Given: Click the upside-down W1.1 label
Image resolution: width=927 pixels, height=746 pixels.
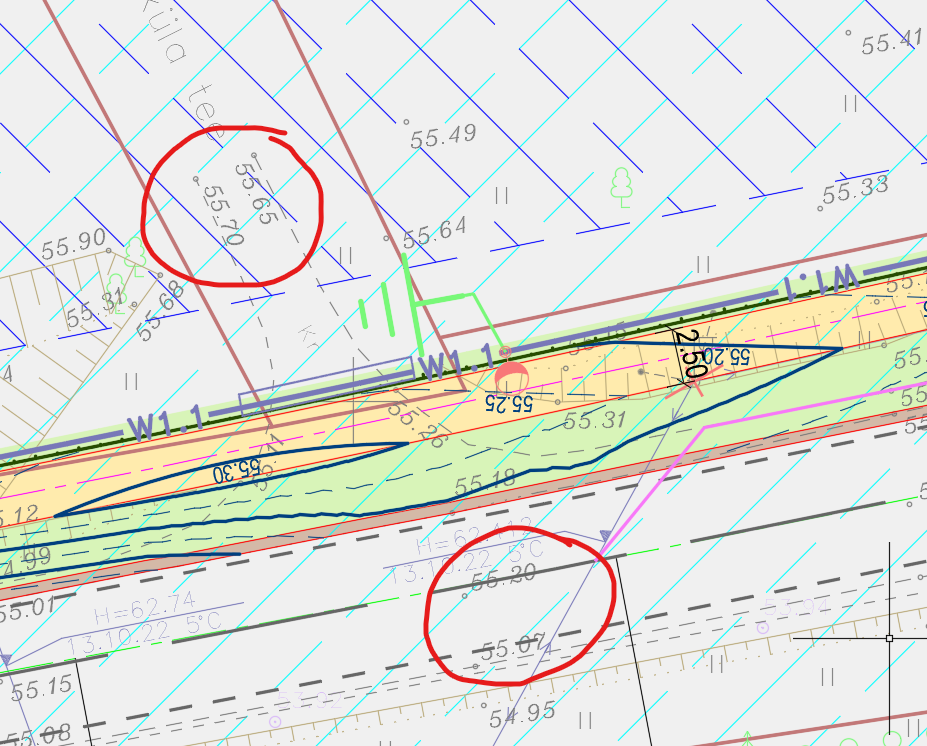Looking at the screenshot, I should click(820, 282).
